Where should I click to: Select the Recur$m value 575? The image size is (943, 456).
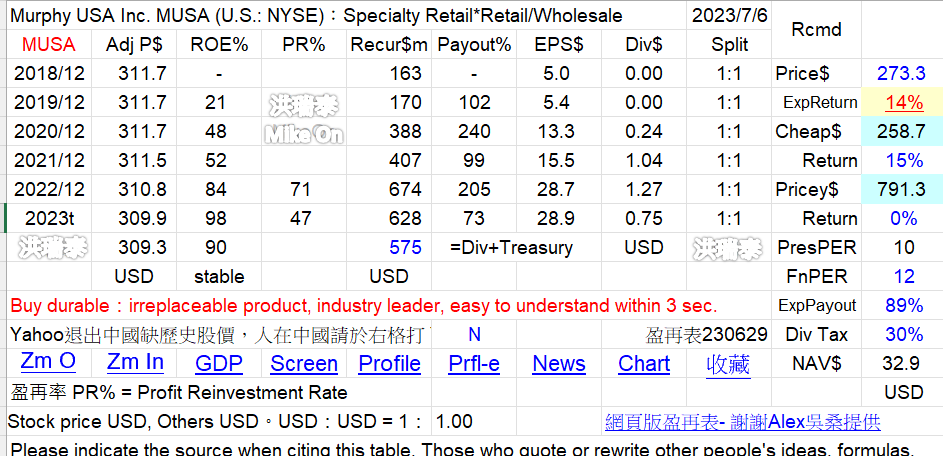point(389,247)
